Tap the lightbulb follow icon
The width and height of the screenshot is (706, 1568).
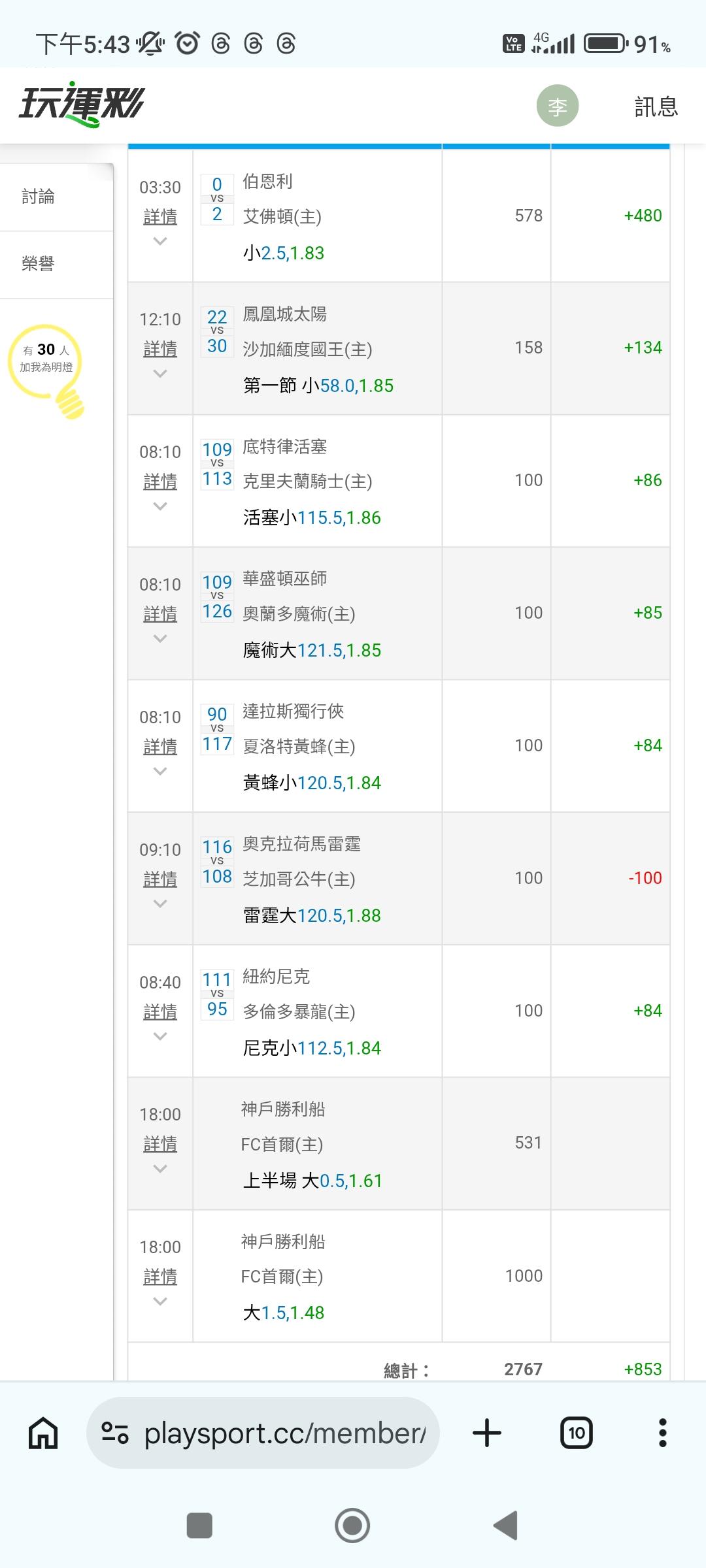click(x=47, y=369)
